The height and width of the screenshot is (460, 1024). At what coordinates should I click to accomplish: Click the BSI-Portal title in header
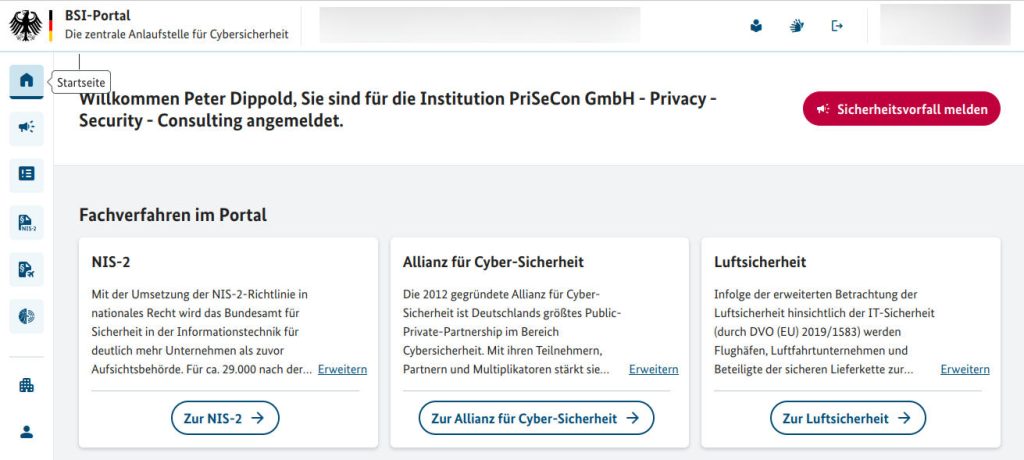(x=97, y=16)
